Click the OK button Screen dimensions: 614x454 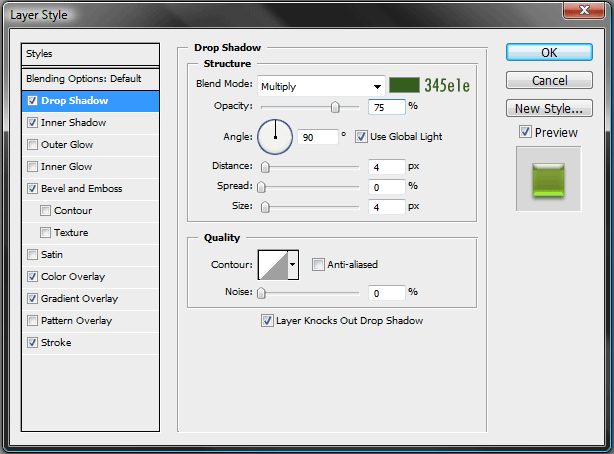(549, 52)
